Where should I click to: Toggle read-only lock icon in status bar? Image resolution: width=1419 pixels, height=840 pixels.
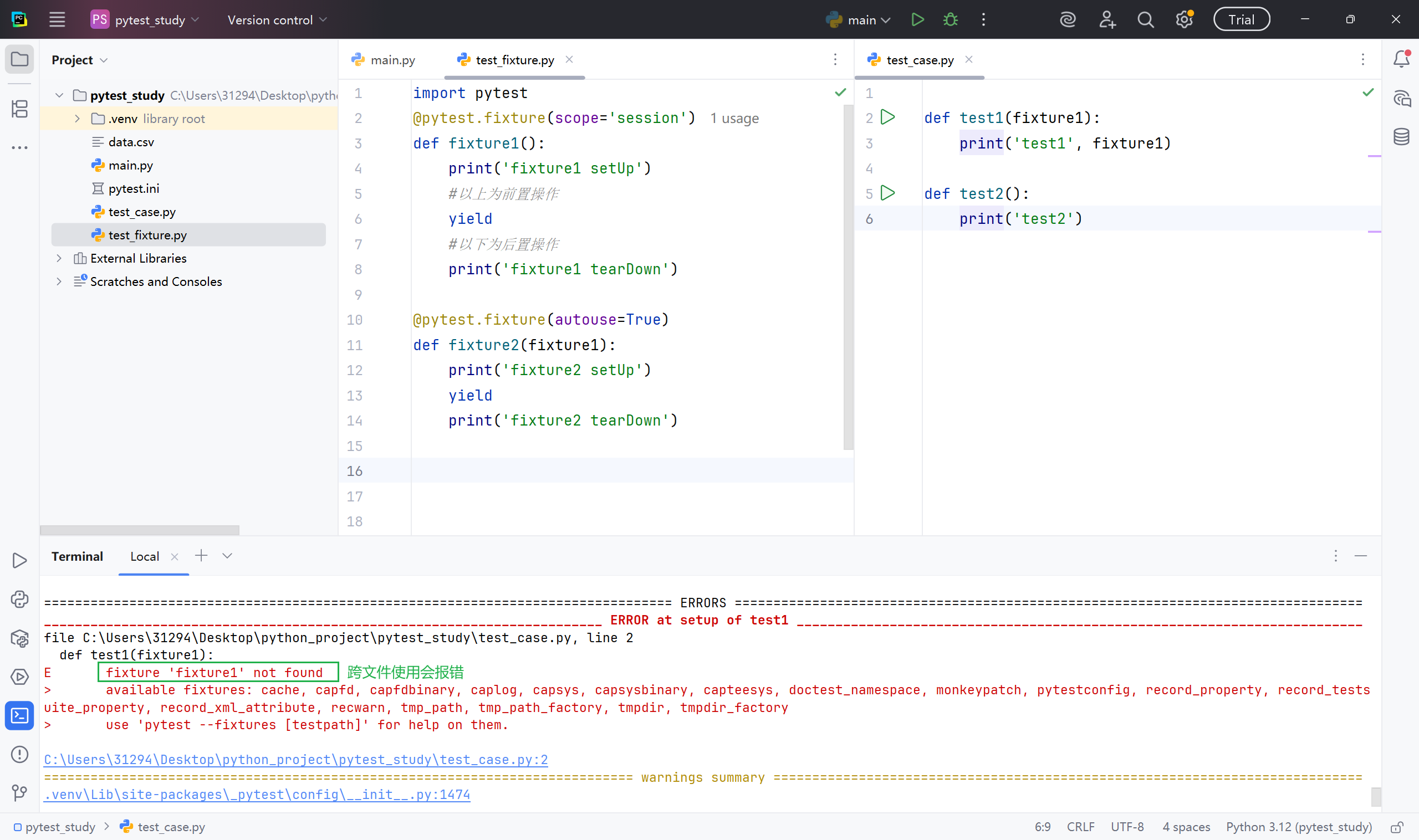click(1396, 827)
